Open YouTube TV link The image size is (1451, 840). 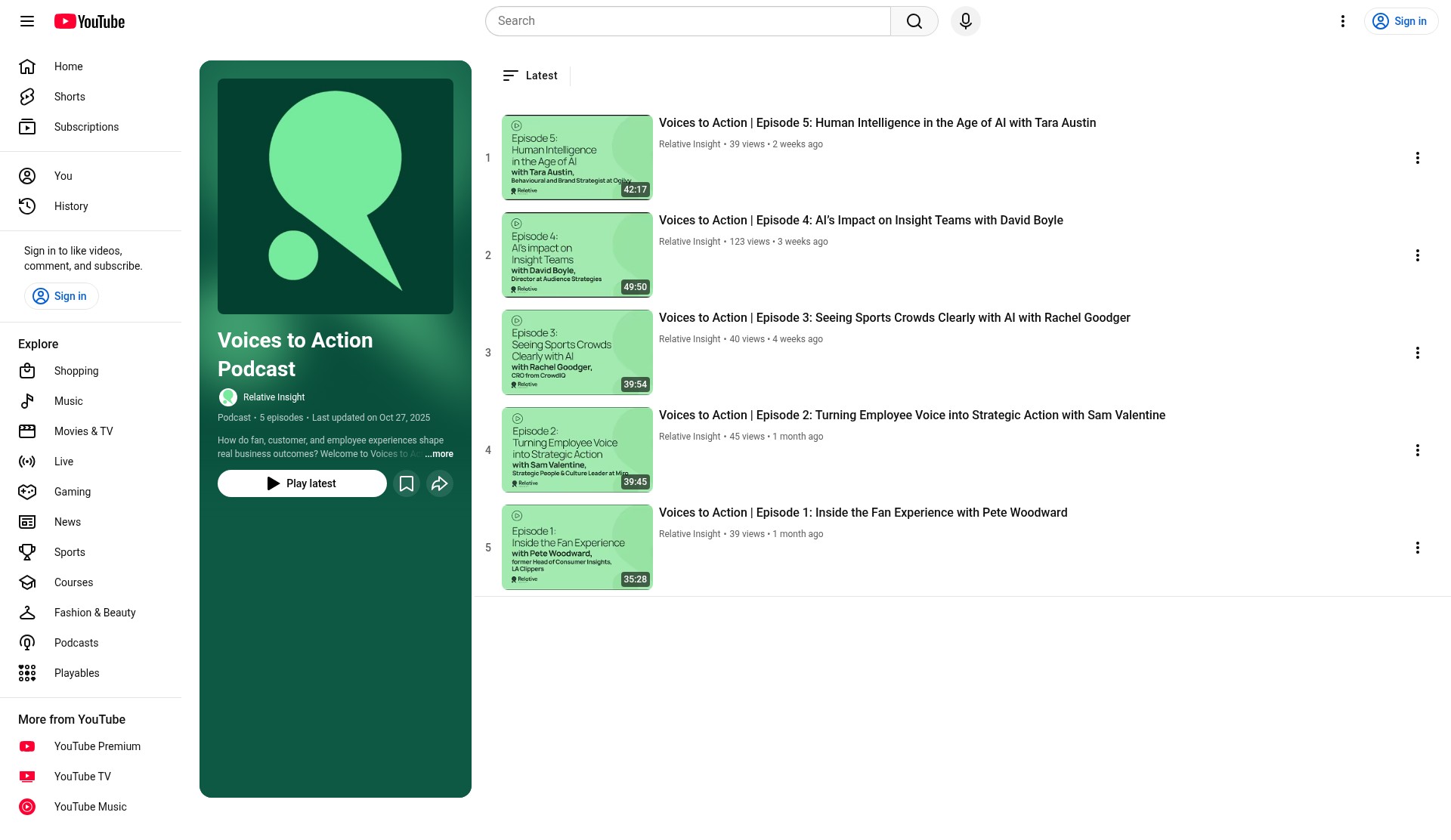[91, 777]
